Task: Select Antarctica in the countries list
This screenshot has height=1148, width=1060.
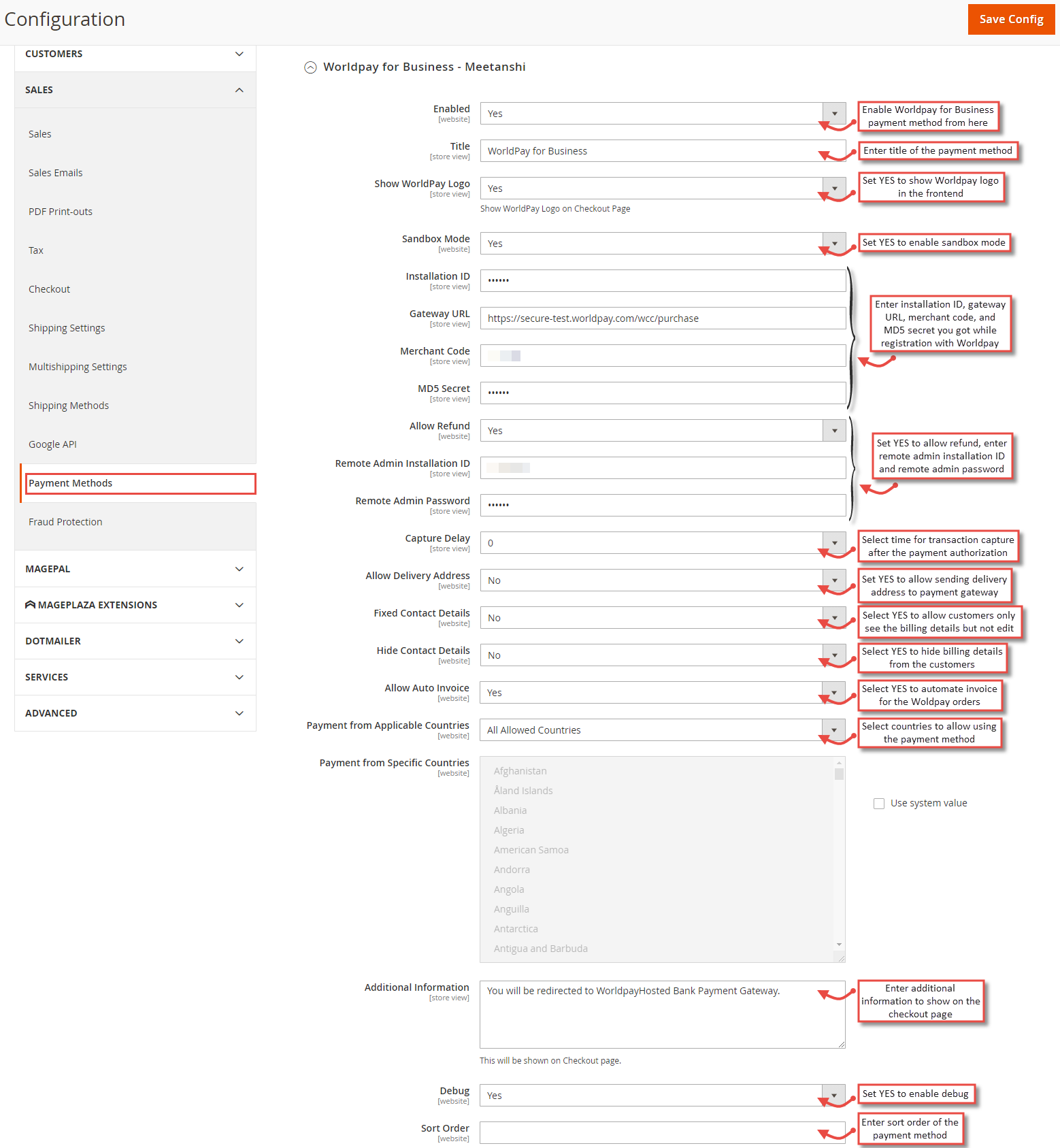Action: click(516, 929)
